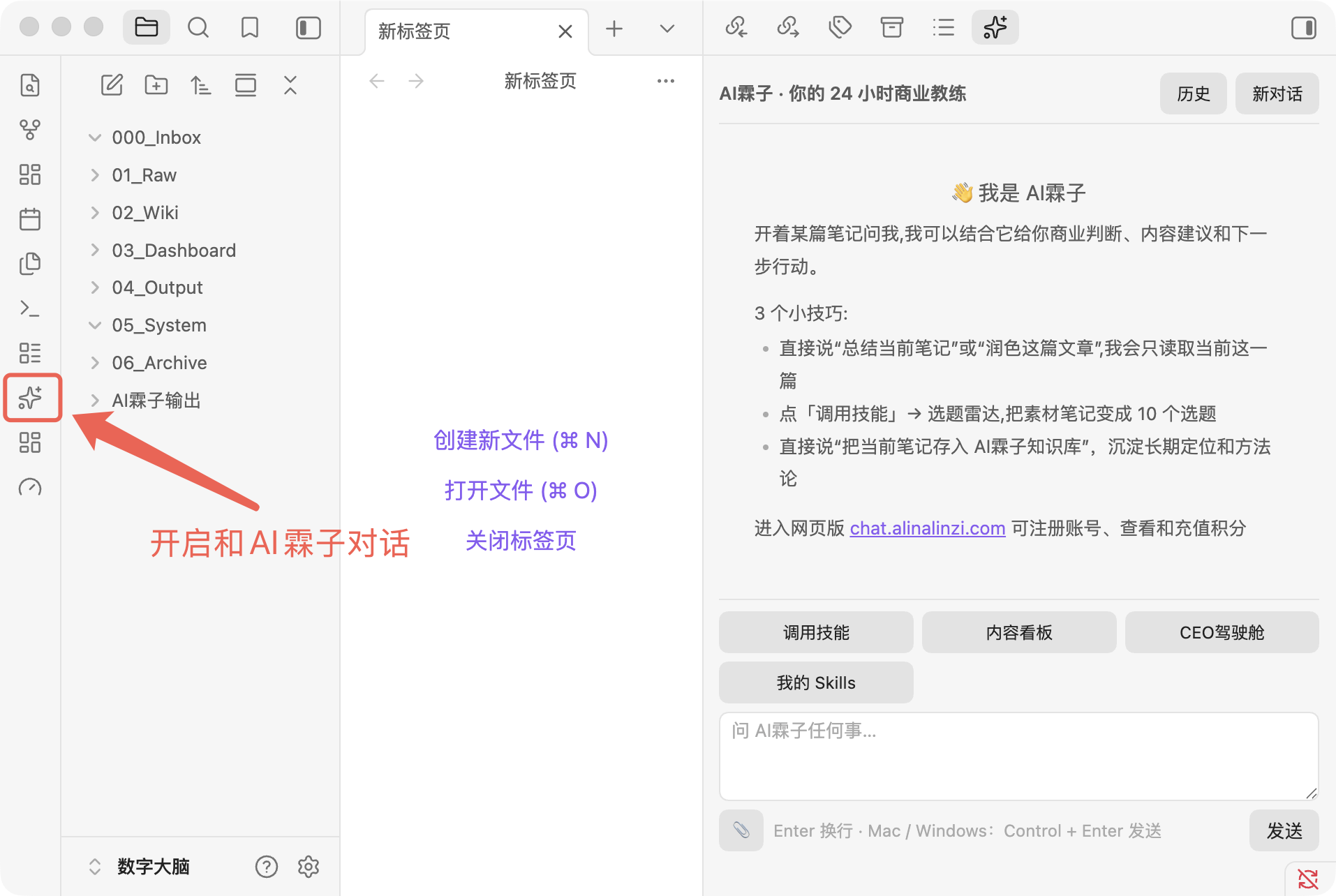Click 打开文件 link
Image resolution: width=1336 pixels, height=896 pixels.
click(x=521, y=491)
